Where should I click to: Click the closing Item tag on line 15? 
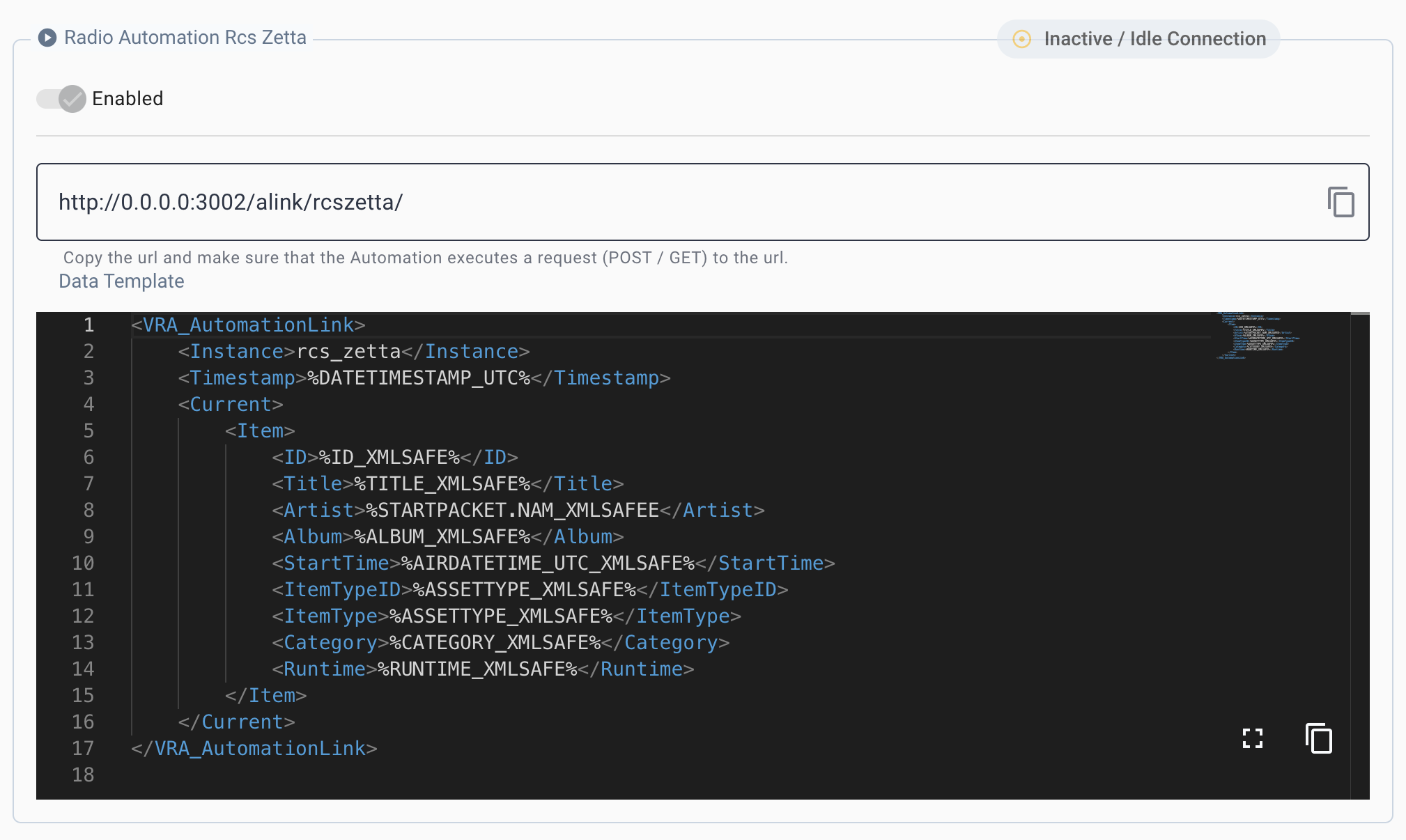265,695
